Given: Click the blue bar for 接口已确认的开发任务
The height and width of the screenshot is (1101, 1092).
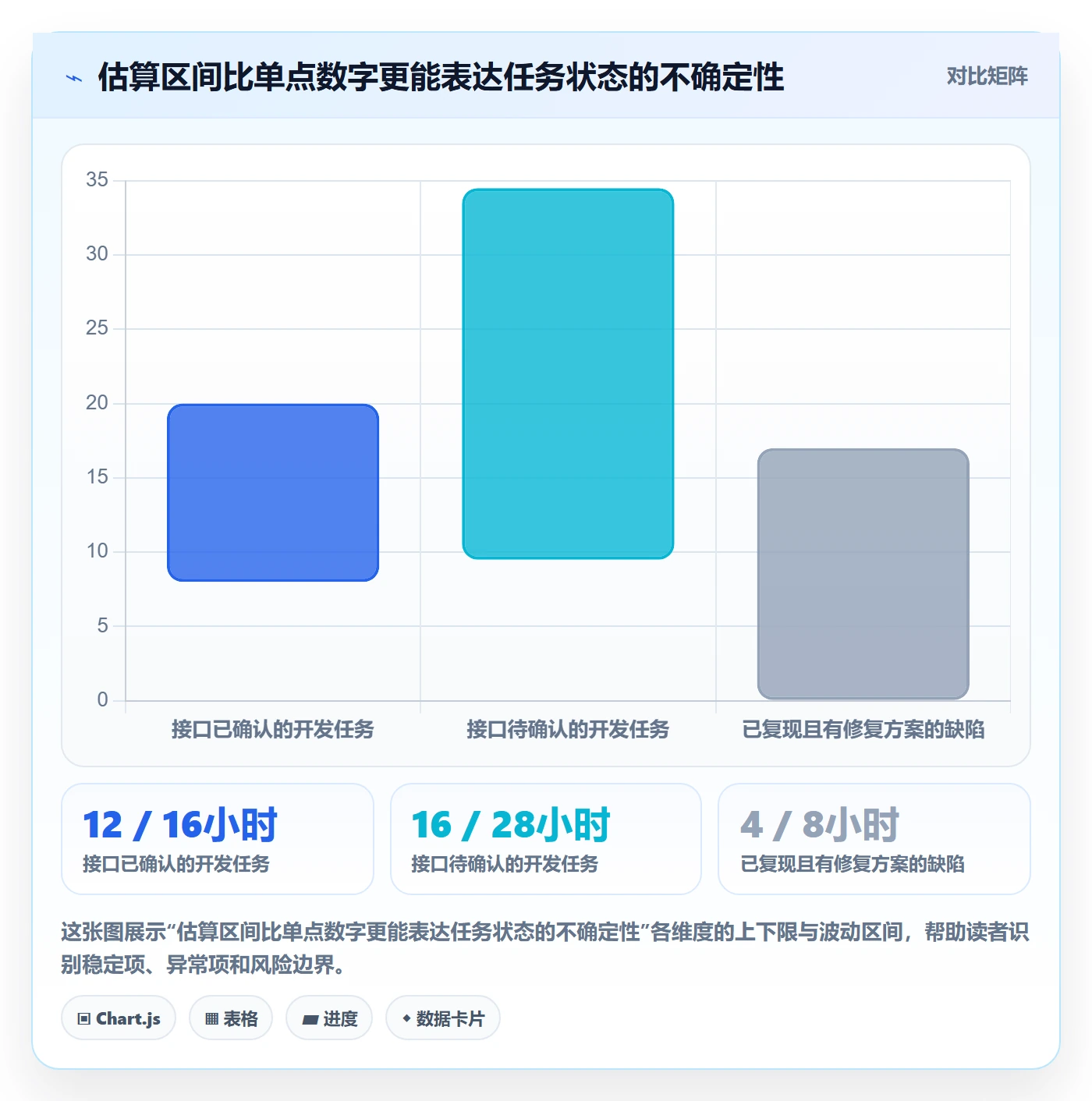Looking at the screenshot, I should (273, 493).
